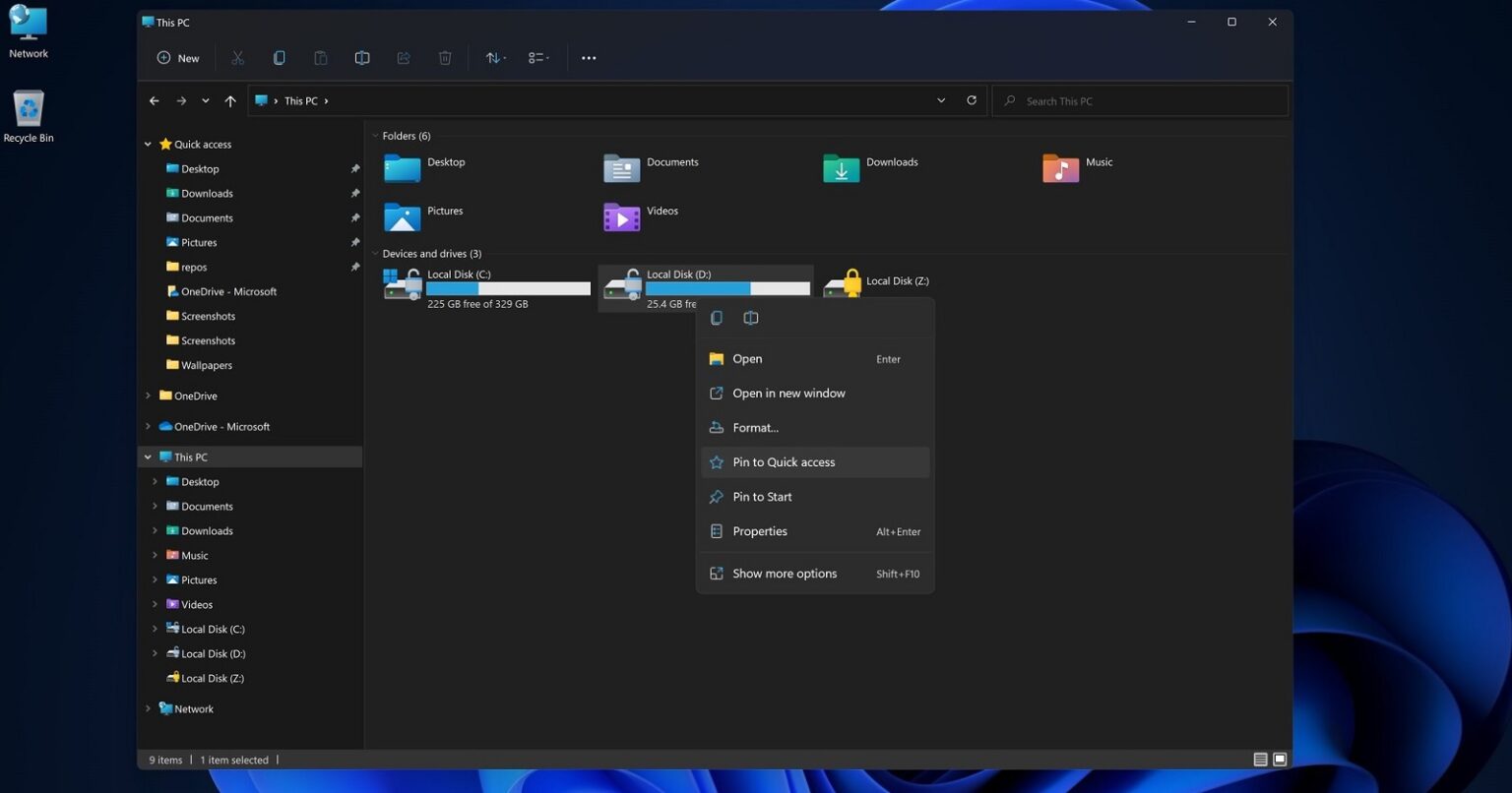Click the Share icon in the toolbar

click(404, 57)
